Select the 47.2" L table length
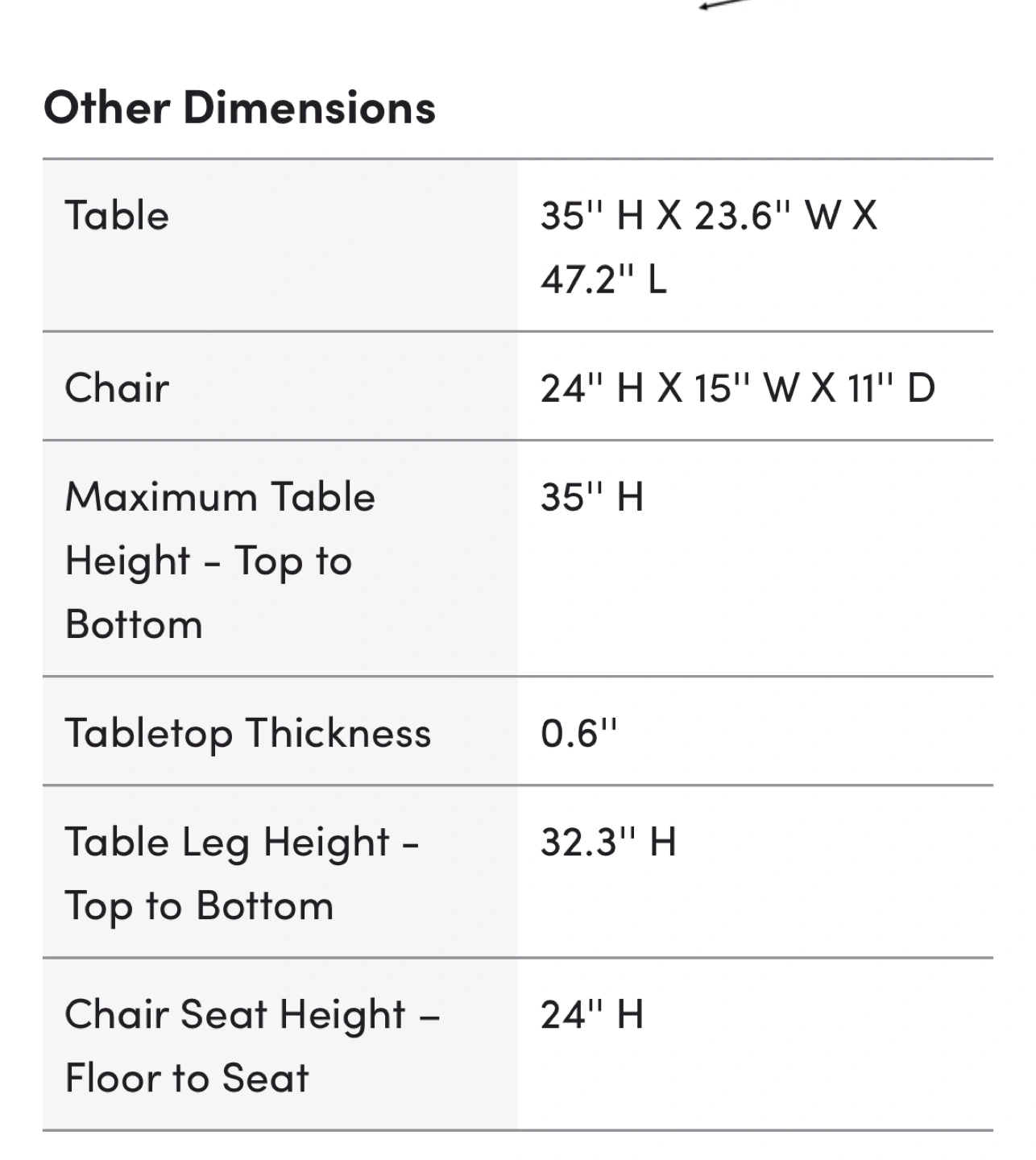This screenshot has width=1036, height=1160. [603, 280]
